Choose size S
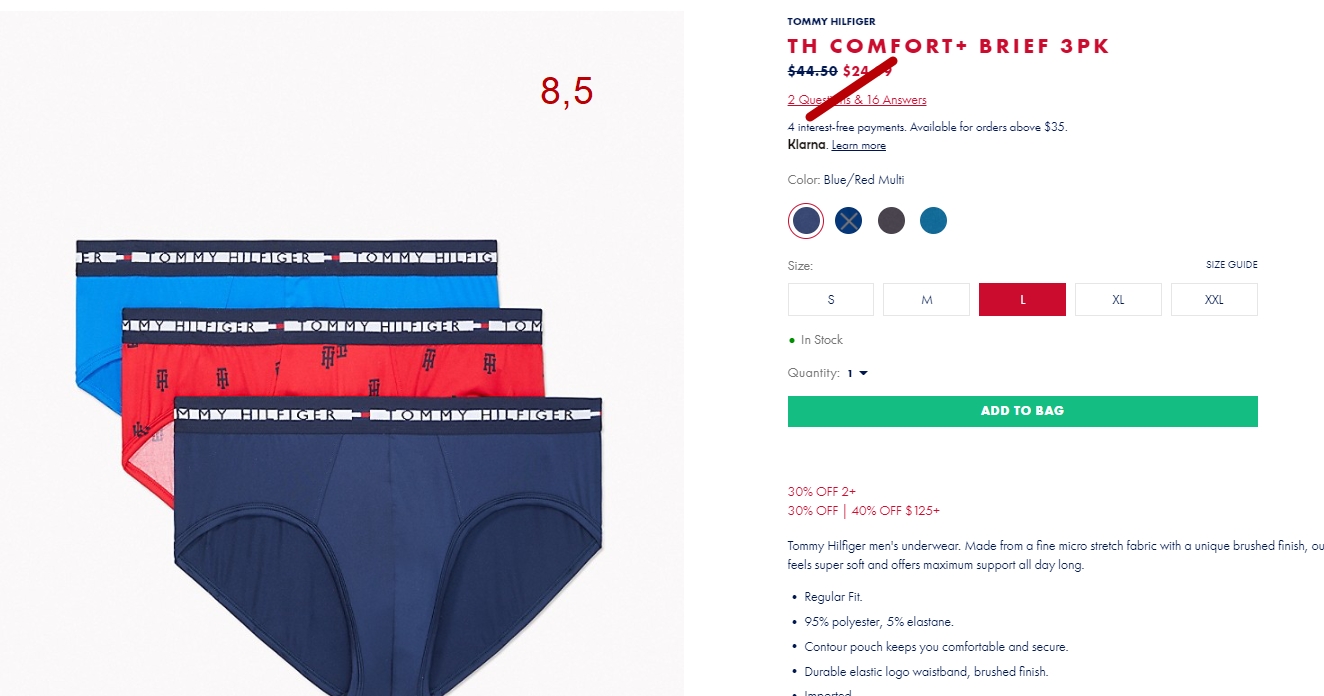 click(830, 300)
